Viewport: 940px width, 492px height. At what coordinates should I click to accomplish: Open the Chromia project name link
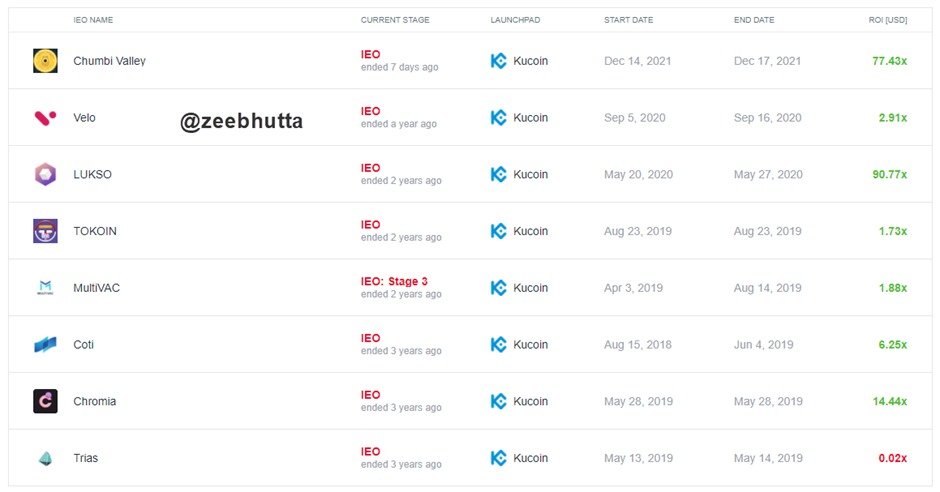coord(95,401)
